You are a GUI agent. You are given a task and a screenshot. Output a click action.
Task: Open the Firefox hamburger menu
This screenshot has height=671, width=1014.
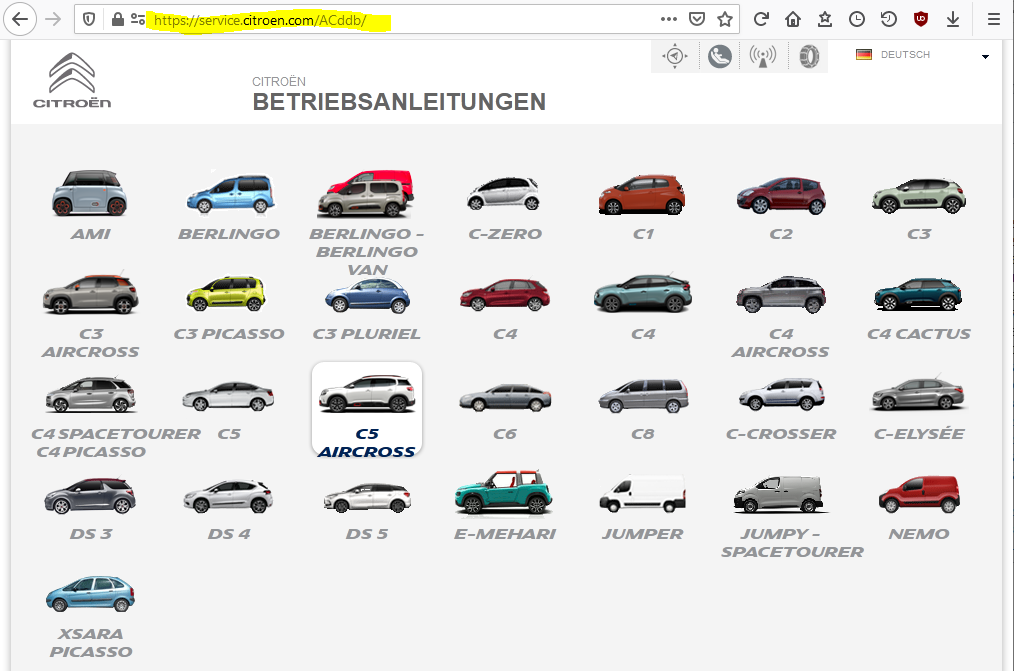(994, 19)
